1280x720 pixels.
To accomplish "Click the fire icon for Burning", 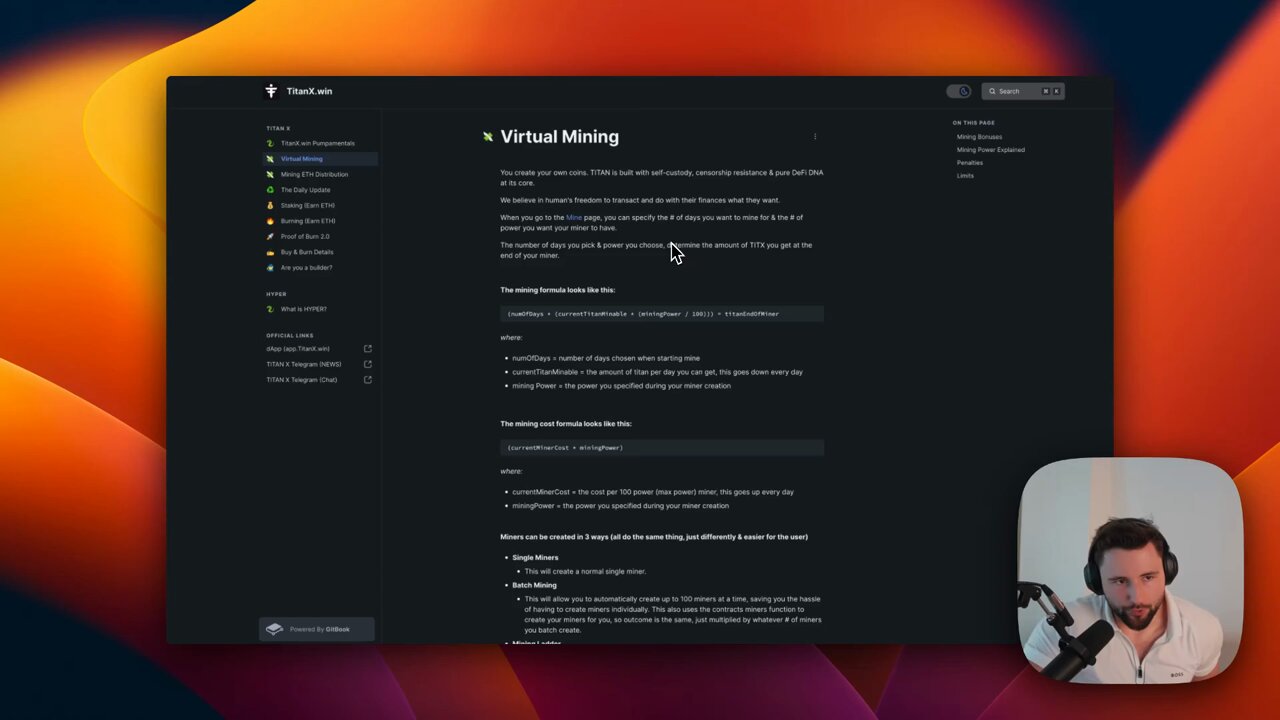I will 270,221.
